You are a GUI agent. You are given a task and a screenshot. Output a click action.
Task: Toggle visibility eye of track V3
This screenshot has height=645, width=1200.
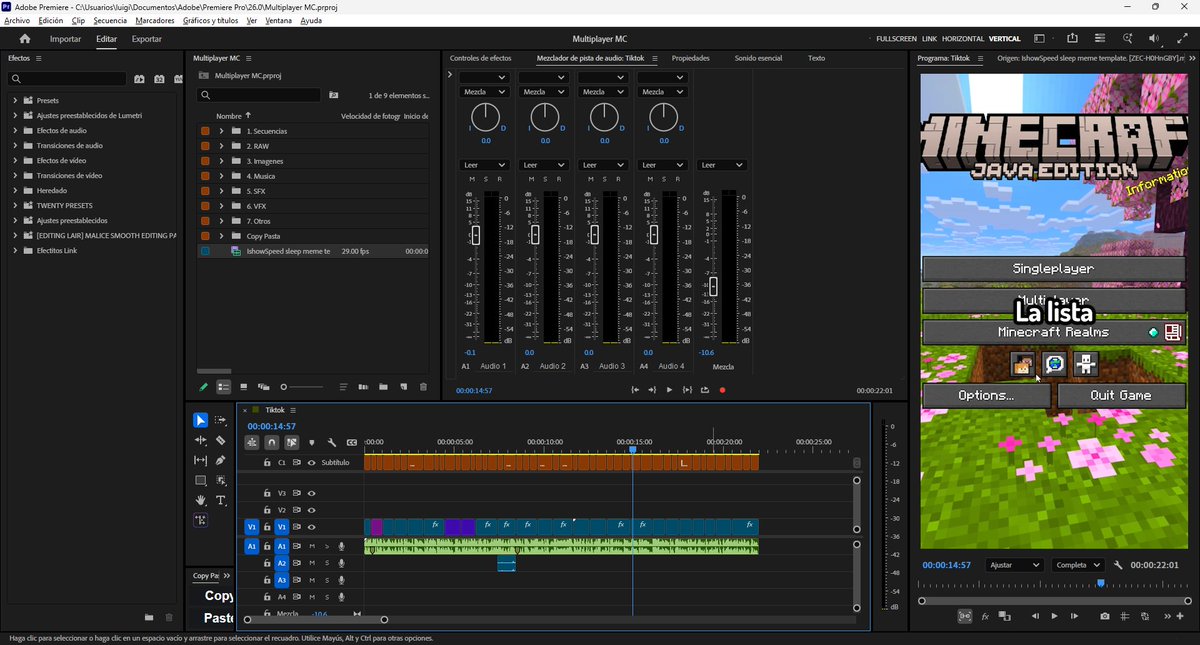point(311,493)
